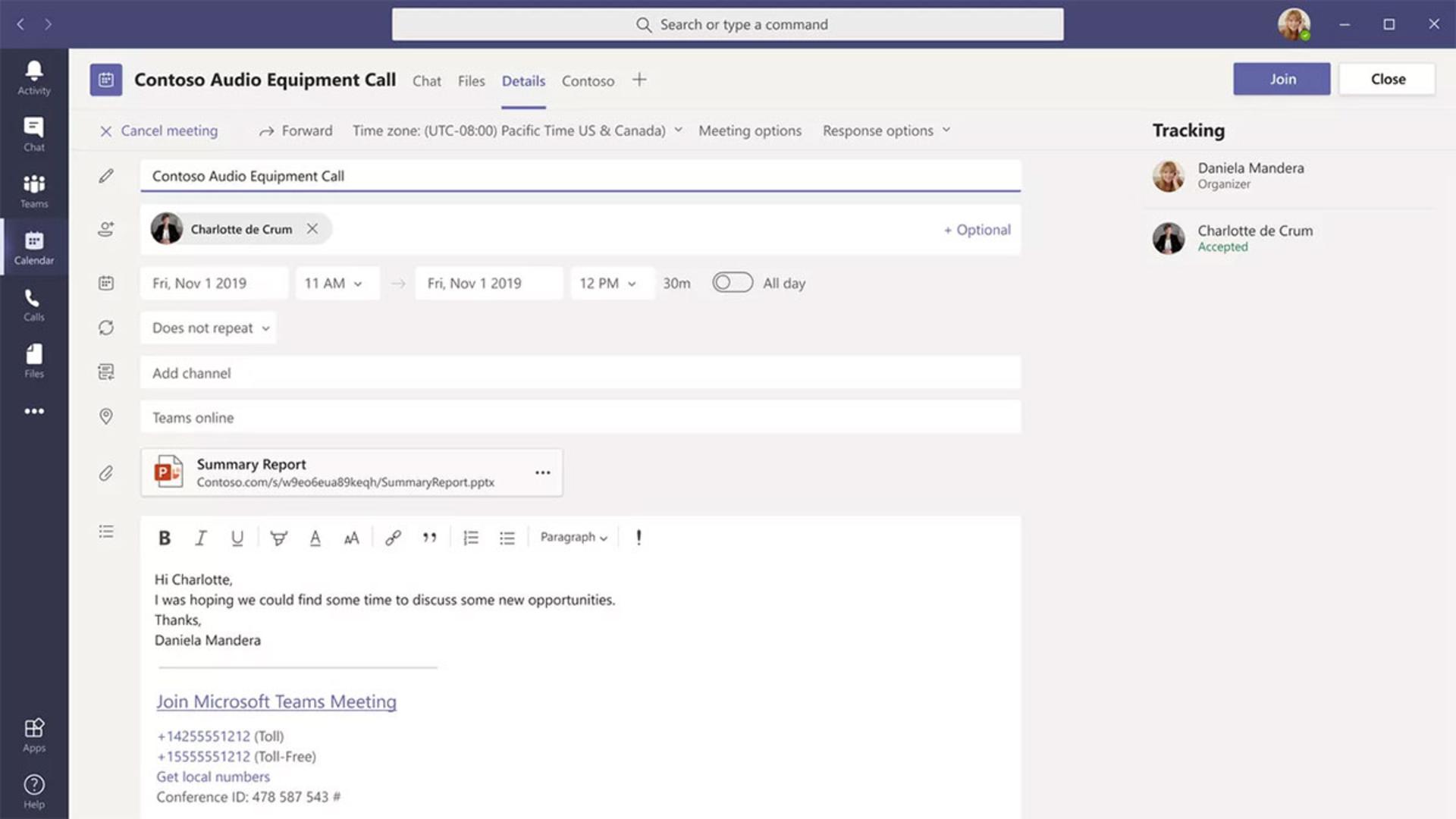Open text highlight color tool

[278, 538]
